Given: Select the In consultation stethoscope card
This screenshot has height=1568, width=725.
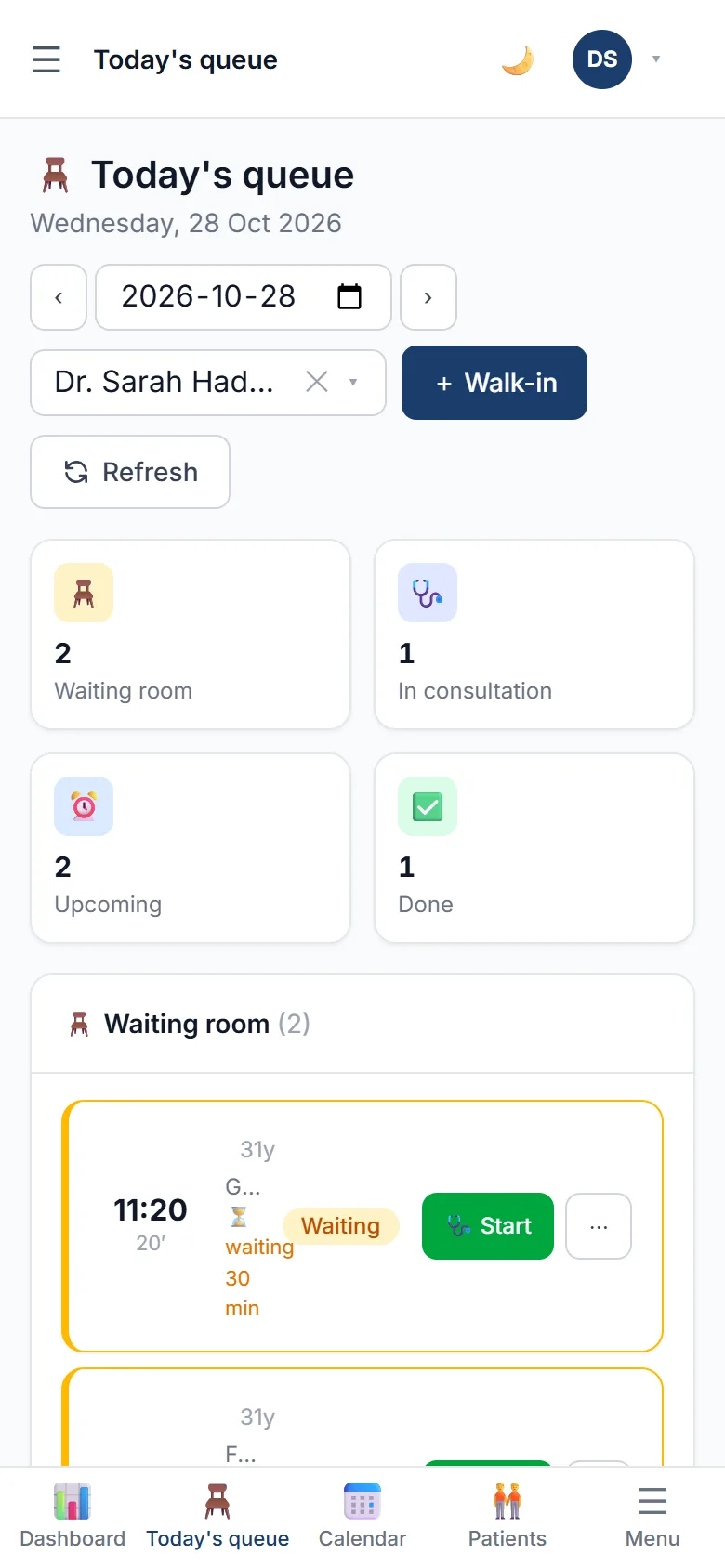Looking at the screenshot, I should coord(534,634).
